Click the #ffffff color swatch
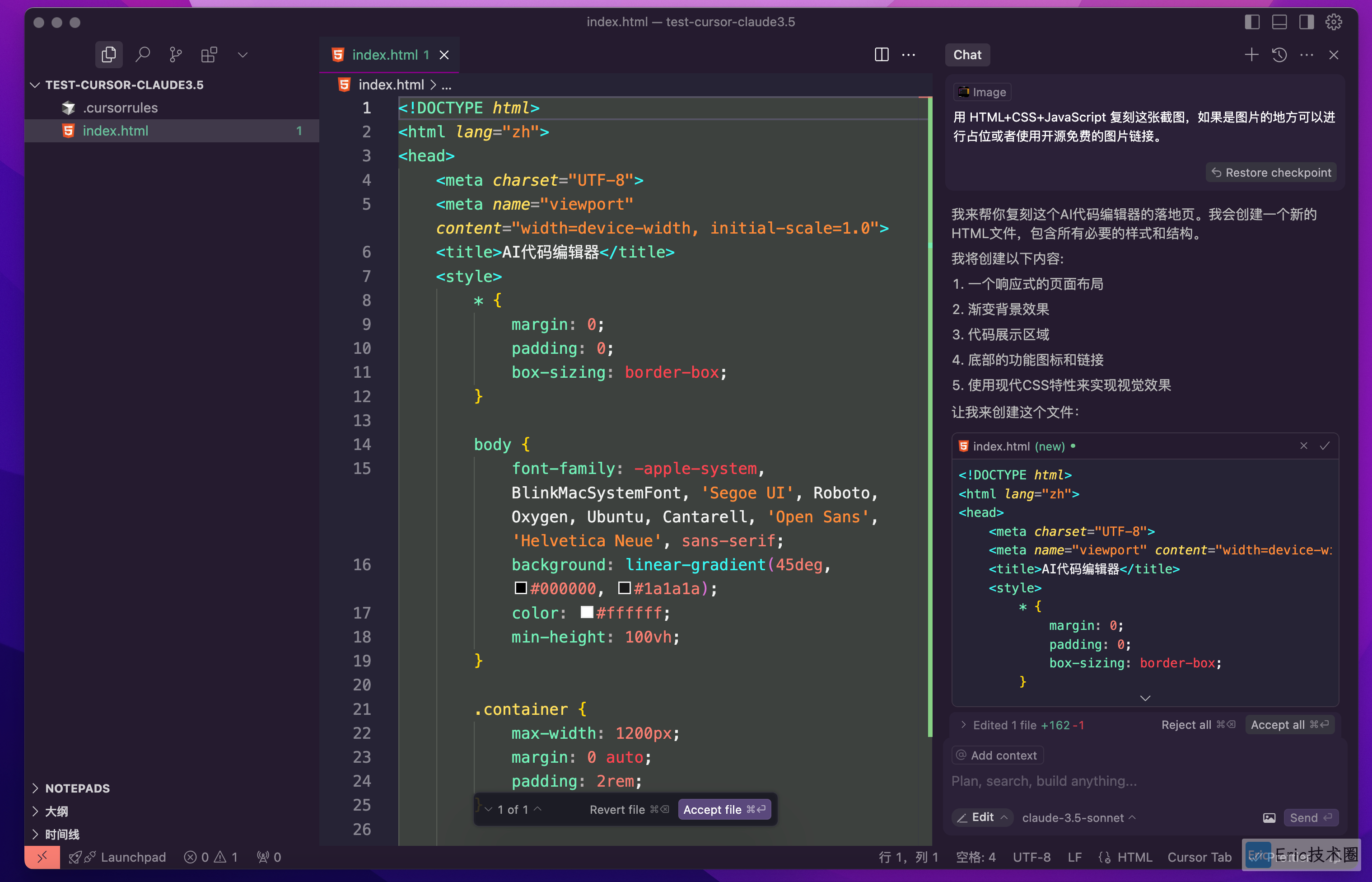 click(587, 613)
